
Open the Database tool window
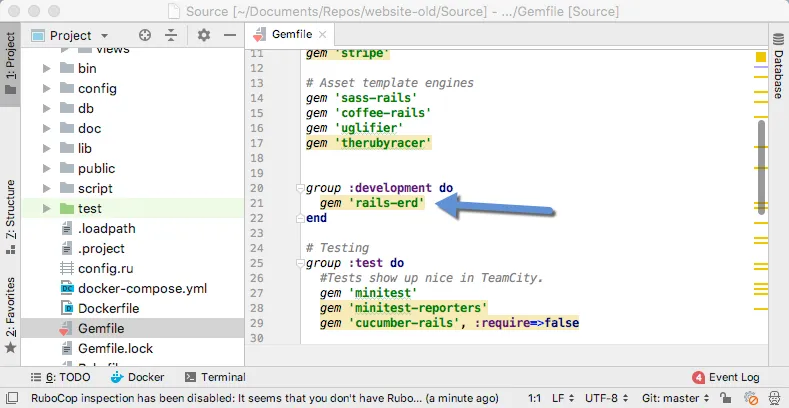[x=778, y=65]
